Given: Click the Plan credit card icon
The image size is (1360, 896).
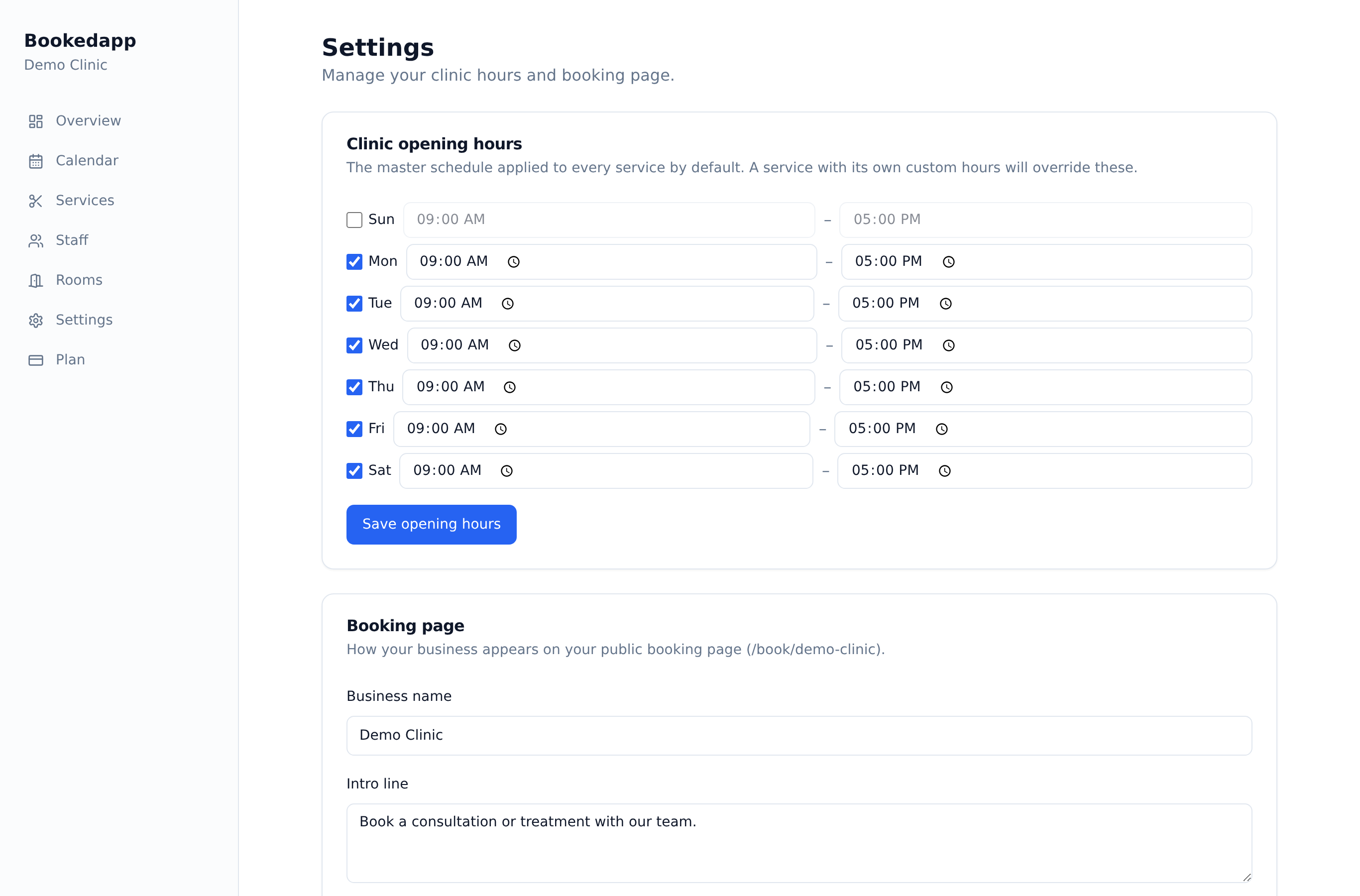Looking at the screenshot, I should [x=35, y=360].
